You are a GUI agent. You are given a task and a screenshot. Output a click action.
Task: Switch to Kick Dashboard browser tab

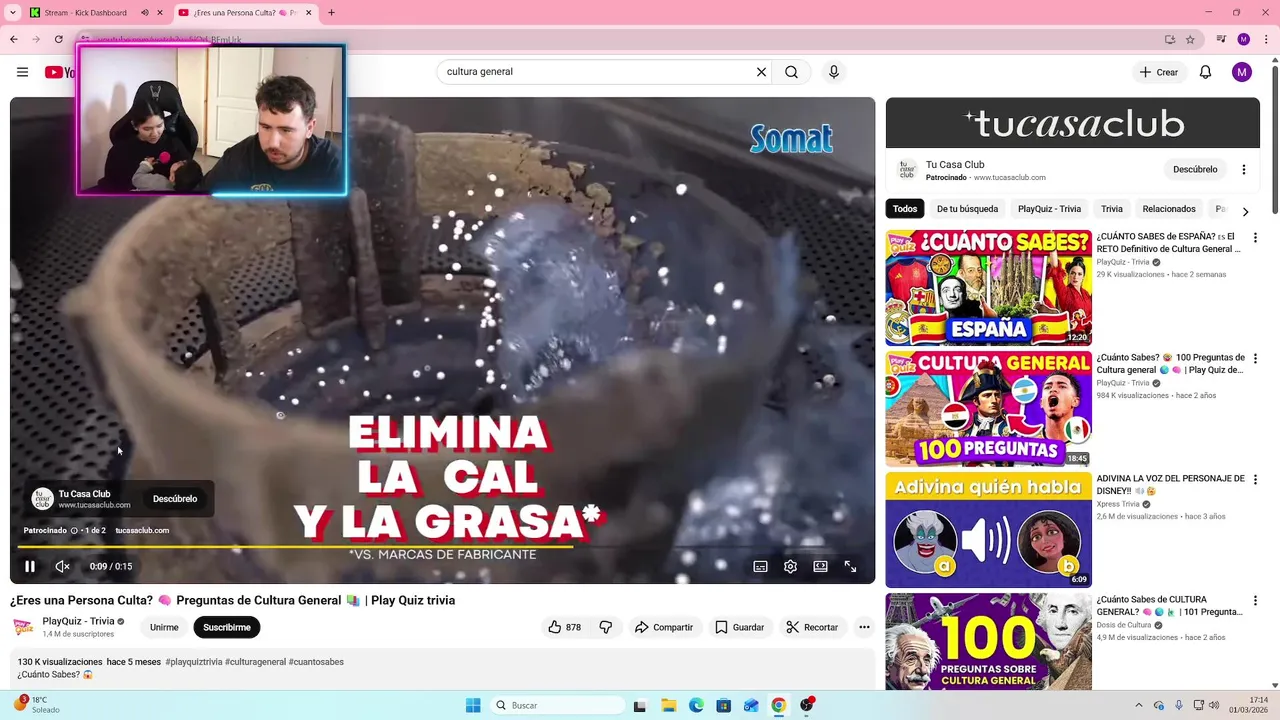coord(86,13)
